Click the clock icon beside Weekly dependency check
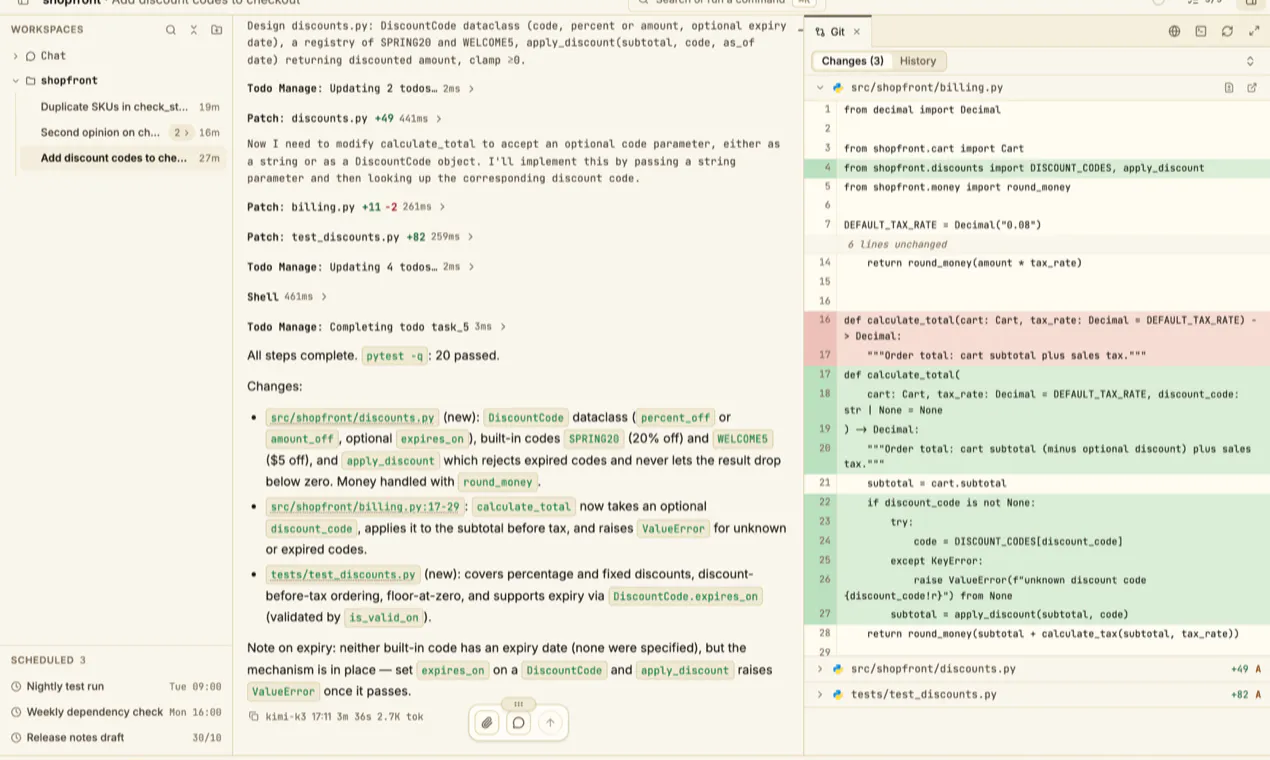The height and width of the screenshot is (760, 1270). [16, 712]
